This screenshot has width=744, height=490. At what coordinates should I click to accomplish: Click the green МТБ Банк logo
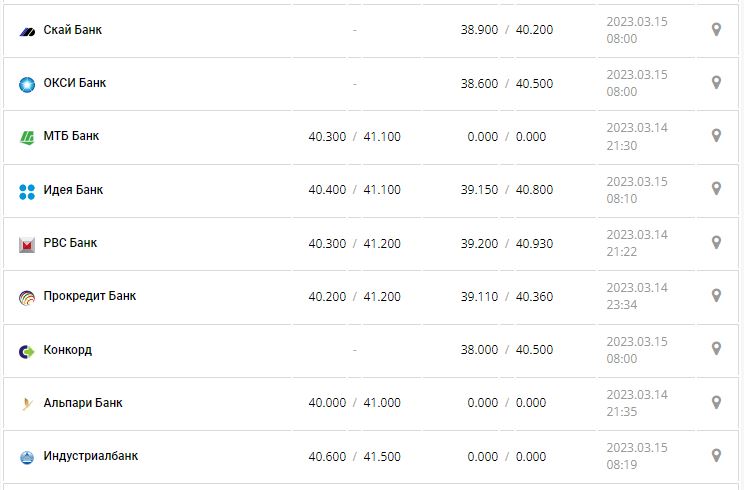click(27, 137)
